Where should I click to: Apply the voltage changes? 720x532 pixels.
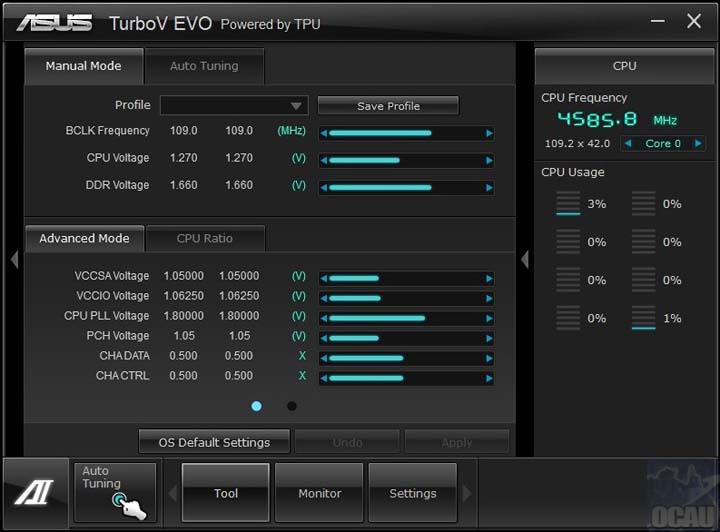[x=457, y=442]
